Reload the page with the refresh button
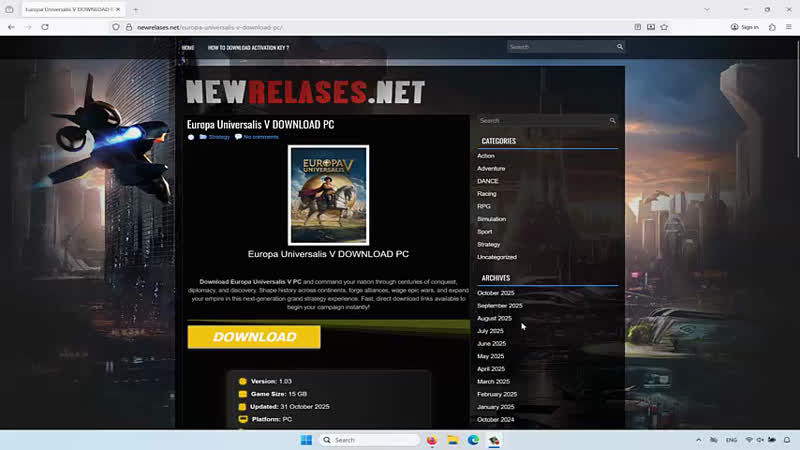This screenshot has width=800, height=450. [x=45, y=27]
